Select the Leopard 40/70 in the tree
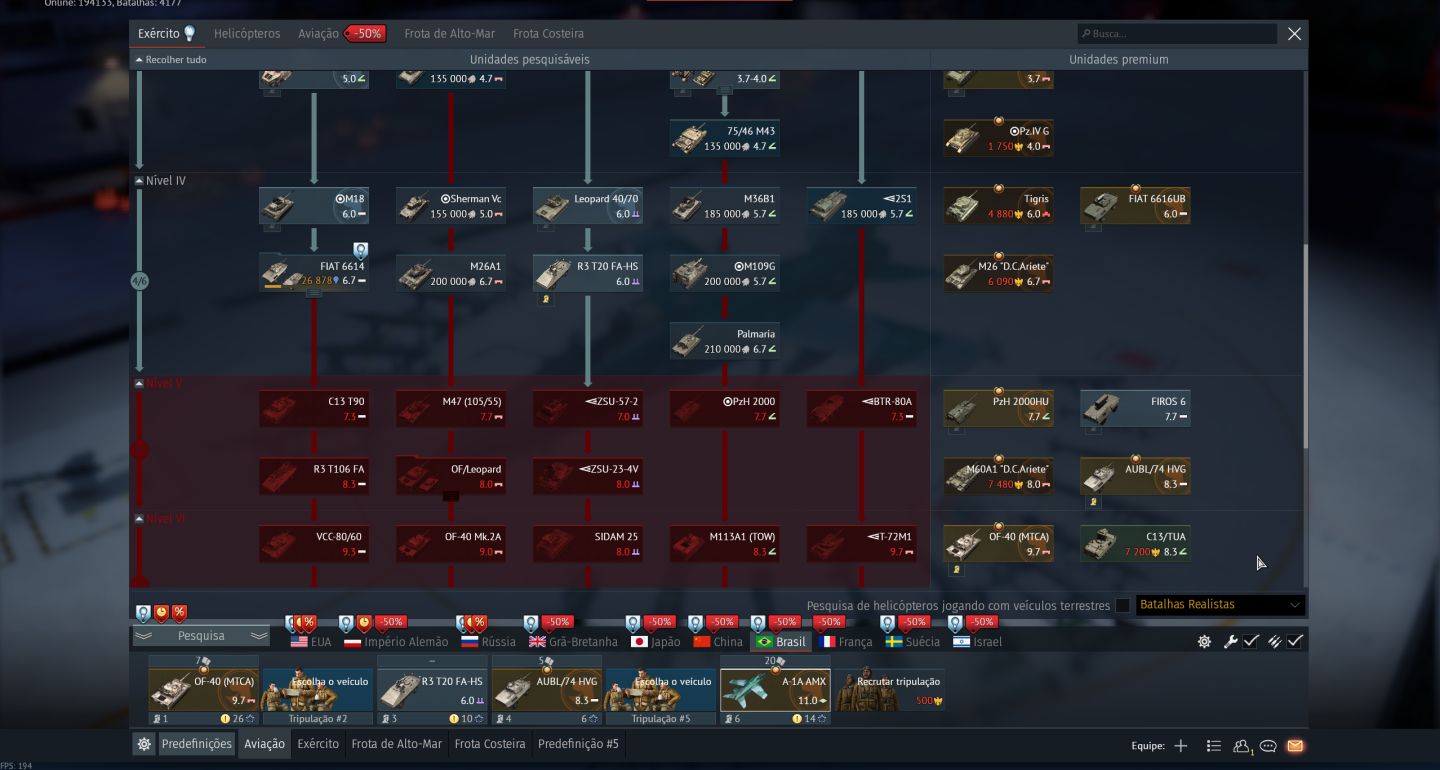 tap(588, 206)
